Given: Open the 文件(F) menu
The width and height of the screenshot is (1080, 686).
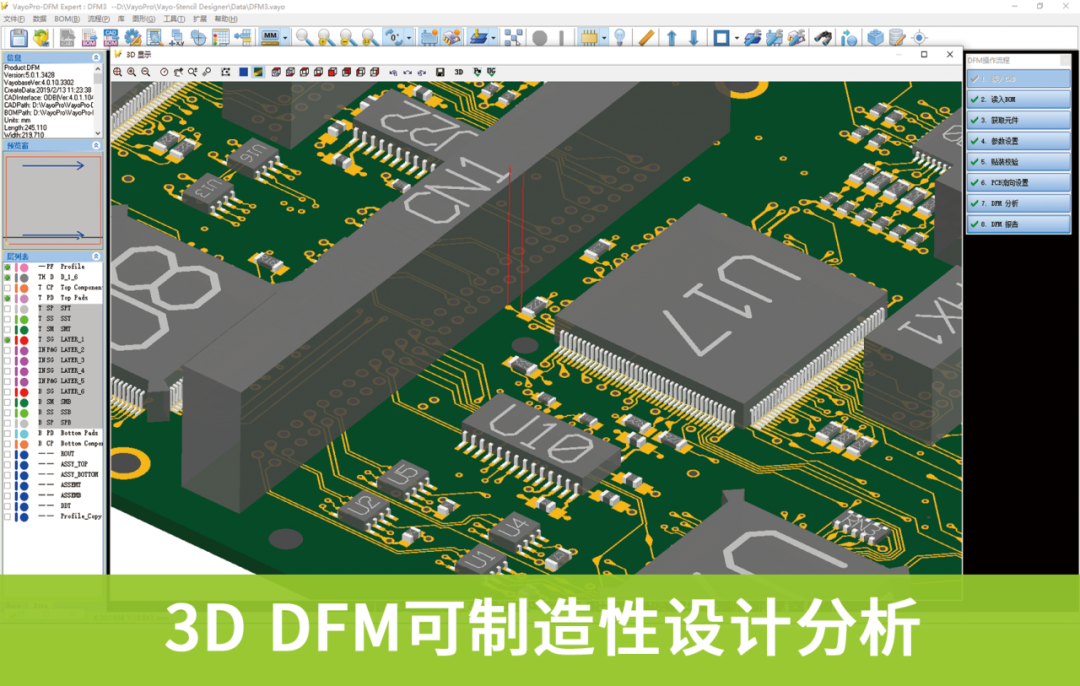Looking at the screenshot, I should pos(14,19).
